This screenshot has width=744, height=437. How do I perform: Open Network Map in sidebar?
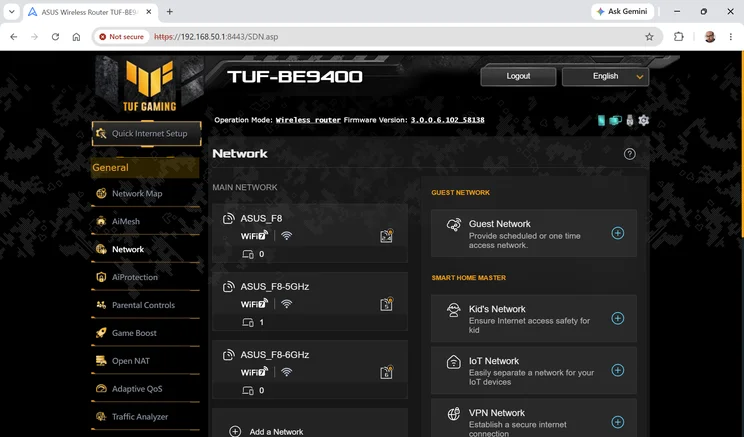[x=137, y=193]
